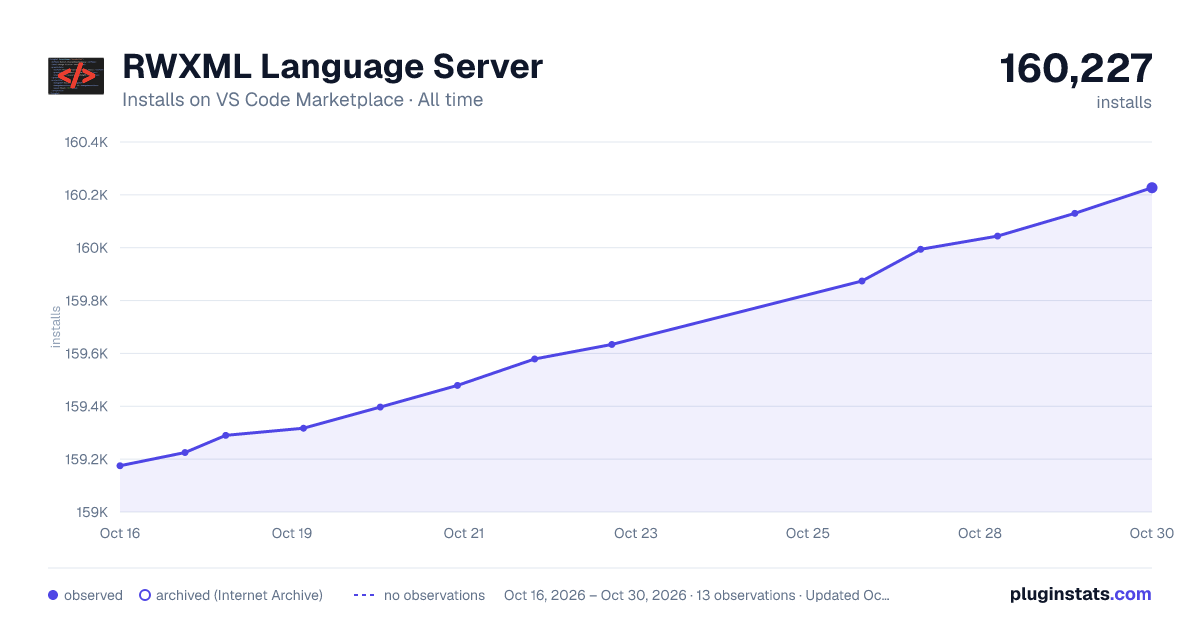Click the Oct 21 x-axis label

coord(464,533)
